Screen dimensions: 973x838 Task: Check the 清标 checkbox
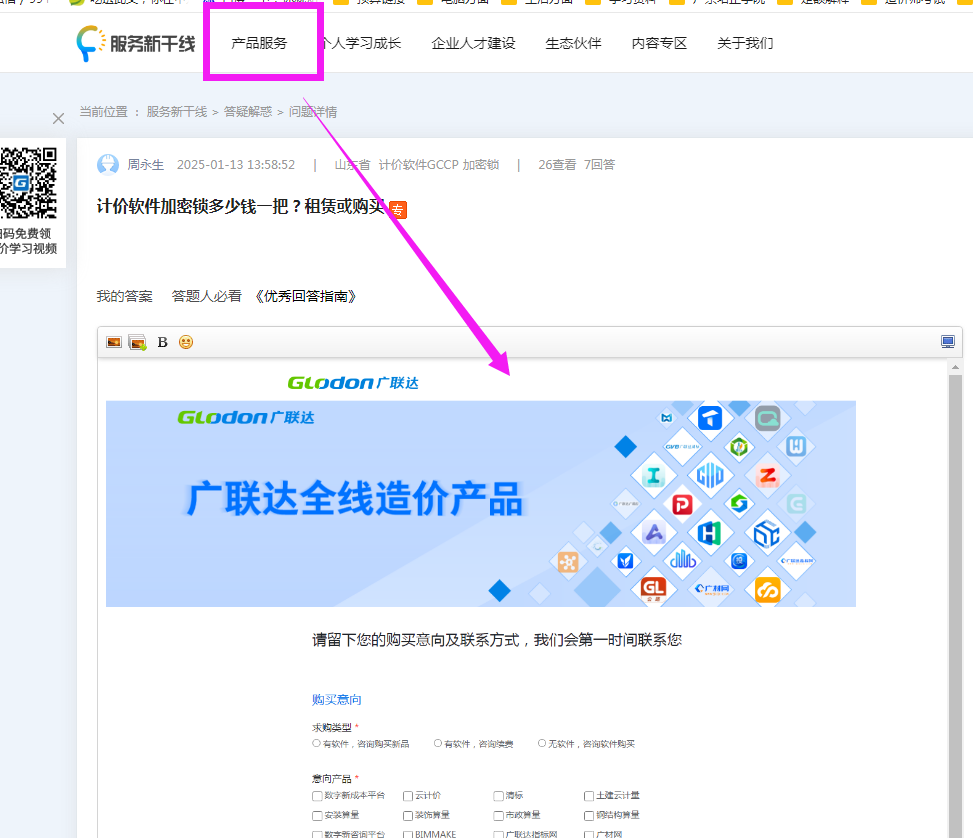(x=498, y=796)
